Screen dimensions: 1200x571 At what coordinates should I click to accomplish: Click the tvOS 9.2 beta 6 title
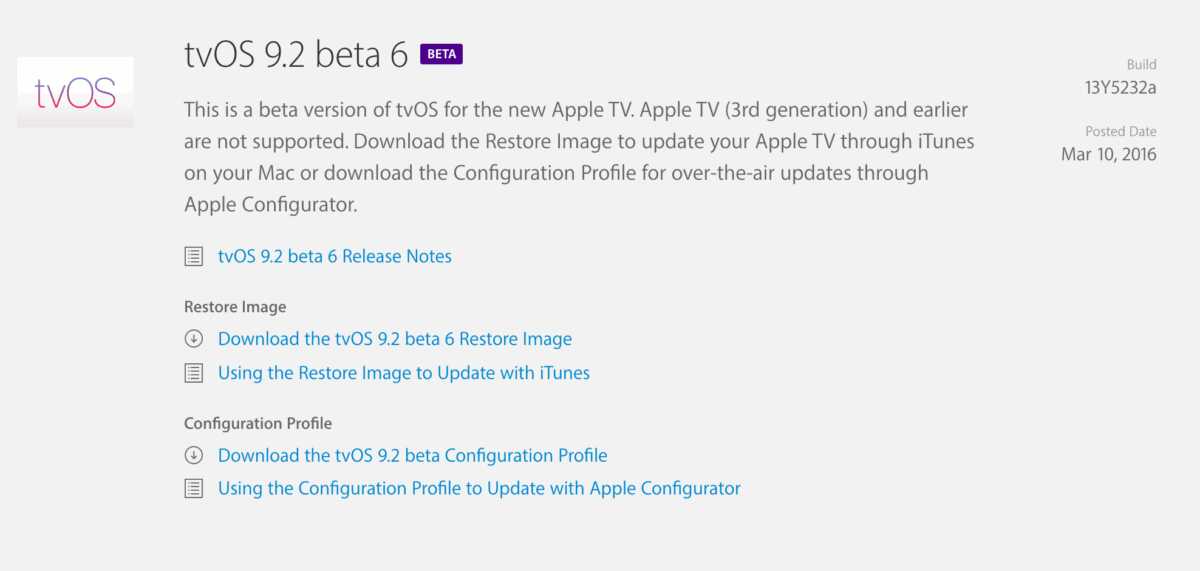[x=296, y=55]
